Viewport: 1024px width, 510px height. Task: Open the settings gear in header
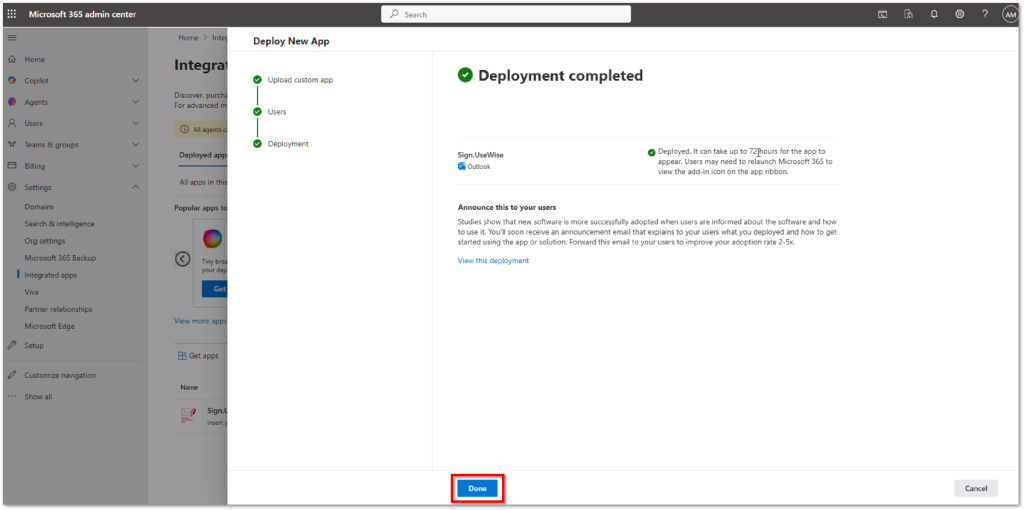click(x=960, y=14)
